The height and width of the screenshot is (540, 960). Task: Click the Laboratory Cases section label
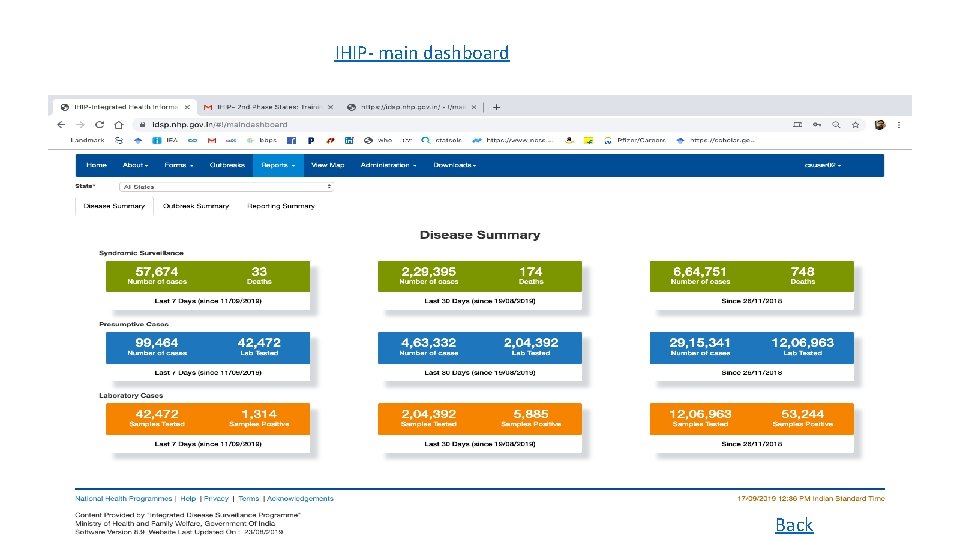click(131, 396)
